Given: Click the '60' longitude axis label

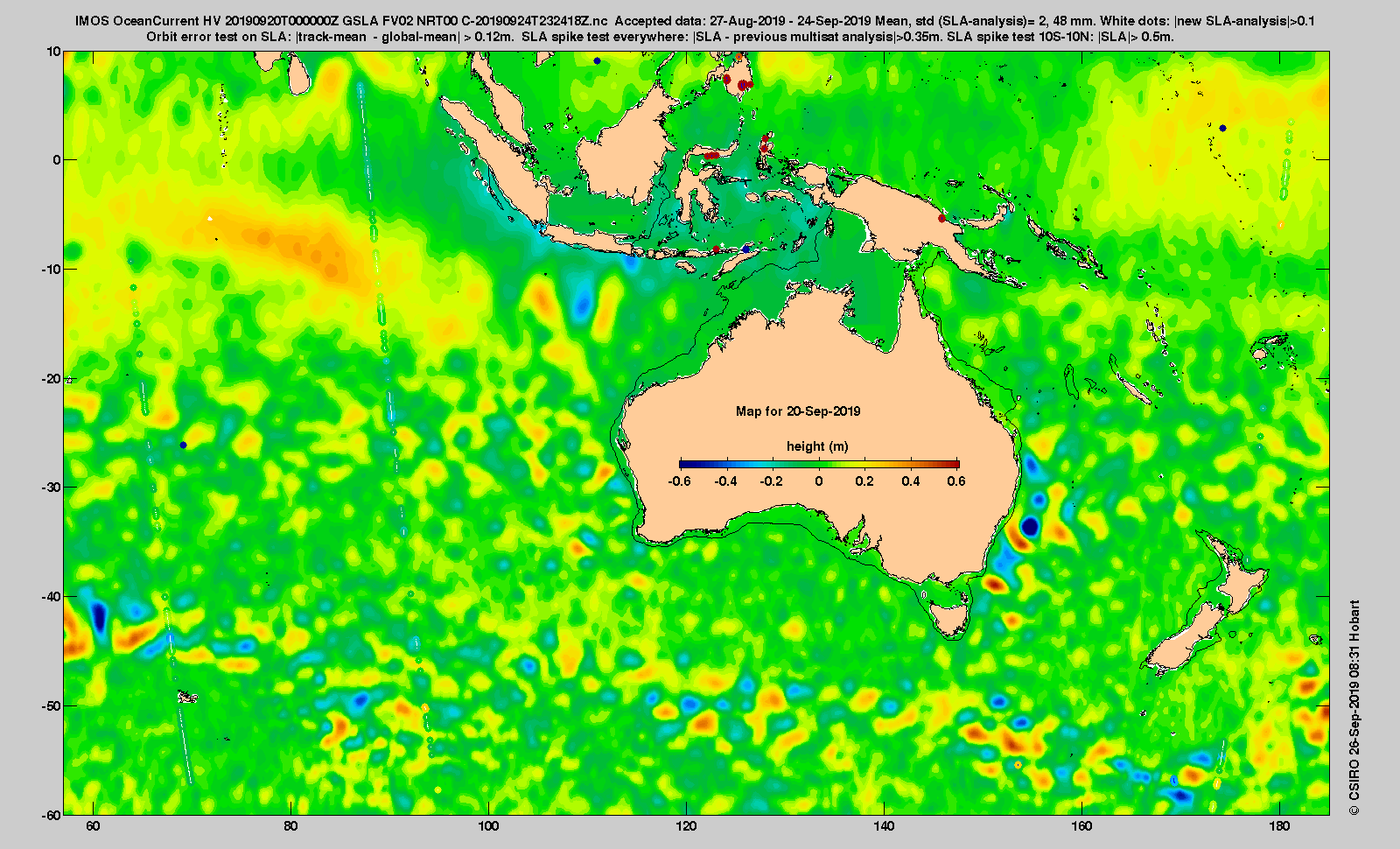Looking at the screenshot, I should pos(94,827).
